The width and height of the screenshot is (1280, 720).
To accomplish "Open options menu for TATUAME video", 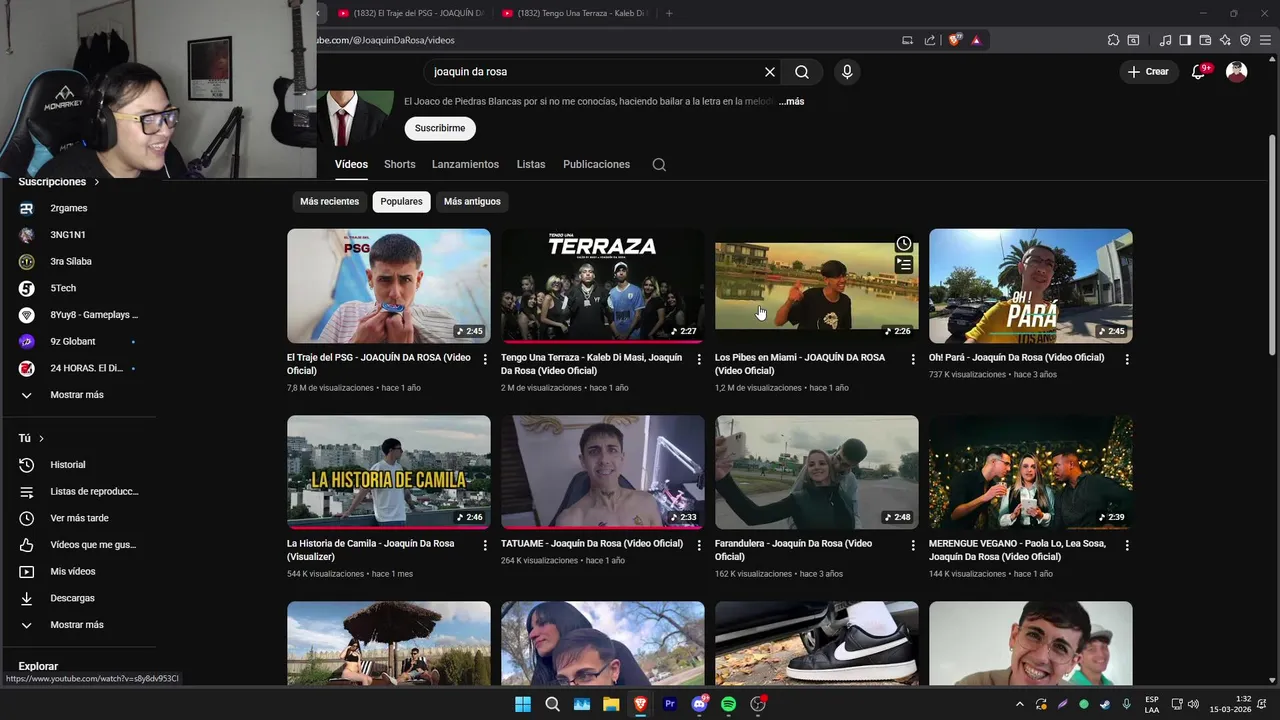I will click(x=699, y=545).
